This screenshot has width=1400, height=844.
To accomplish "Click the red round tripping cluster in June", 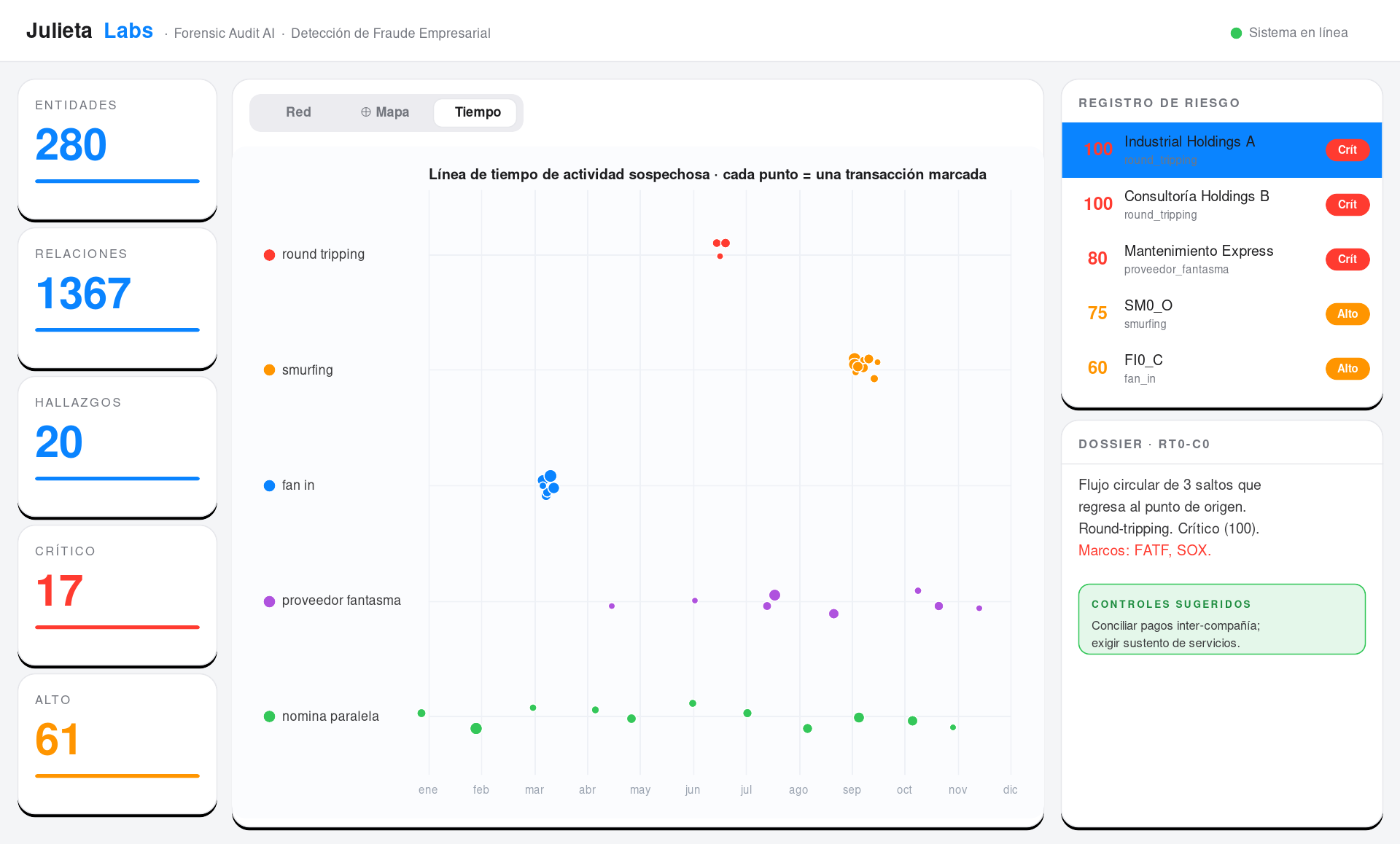I will pos(721,247).
